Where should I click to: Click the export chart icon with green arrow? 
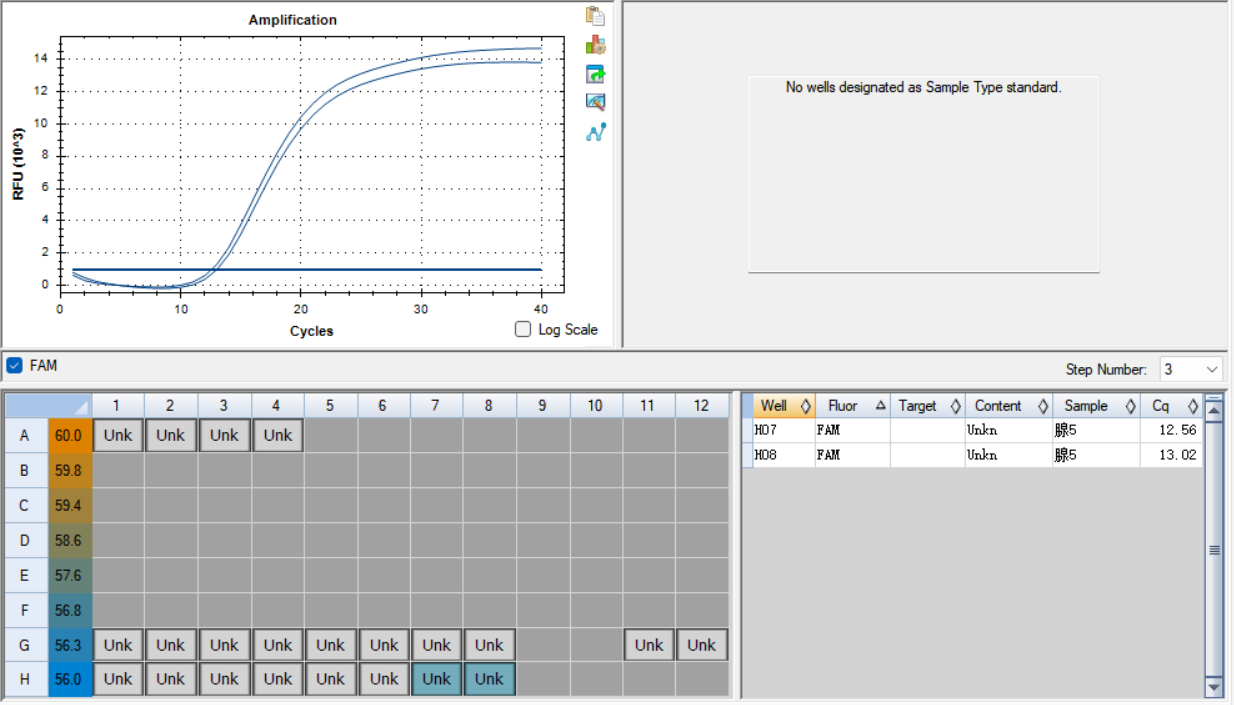596,74
